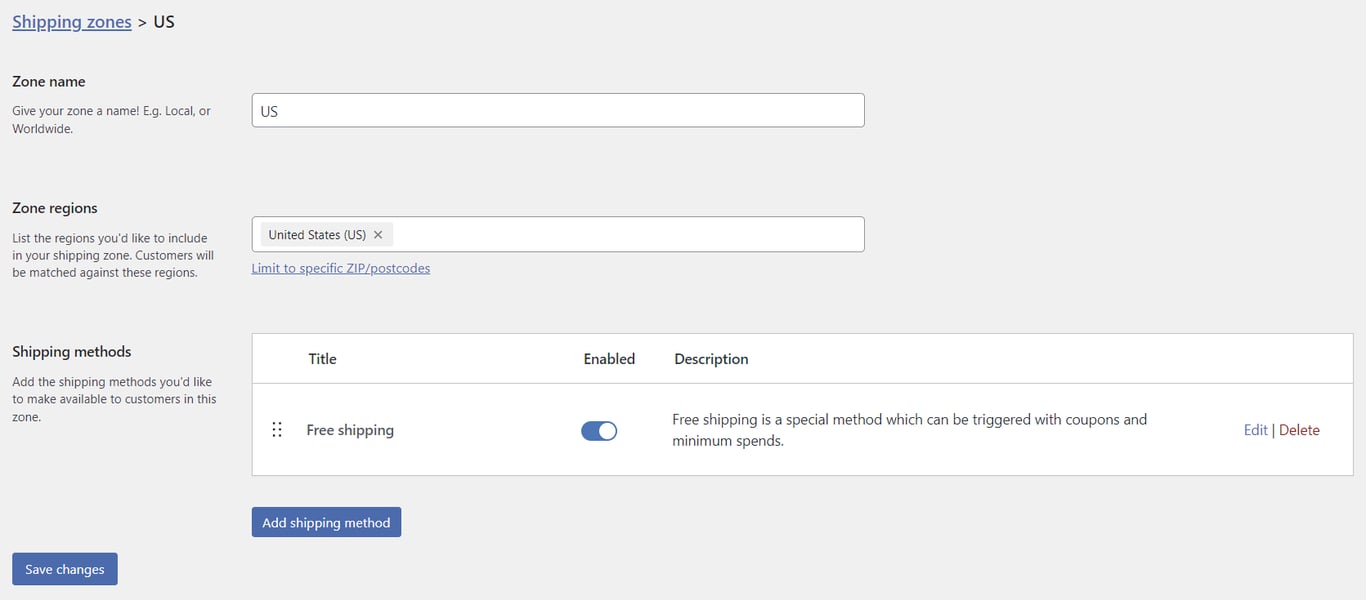Click the Description column header
Image resolution: width=1366 pixels, height=600 pixels.
711,358
